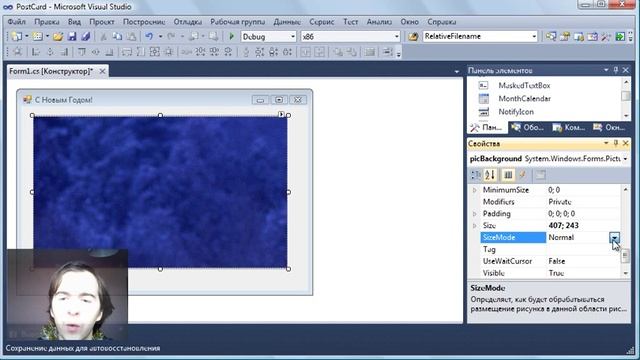
Task: Open the RelativeFilename search combo box
Action: tap(480, 37)
